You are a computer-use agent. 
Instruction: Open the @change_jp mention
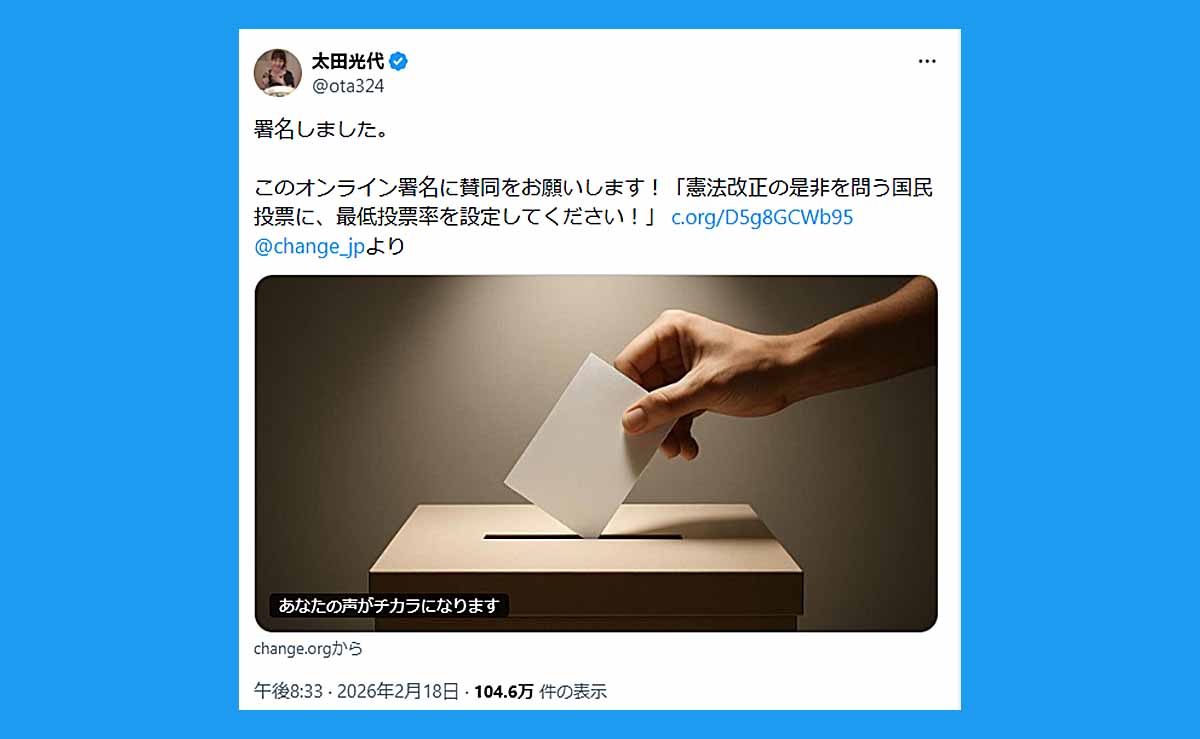tap(309, 246)
